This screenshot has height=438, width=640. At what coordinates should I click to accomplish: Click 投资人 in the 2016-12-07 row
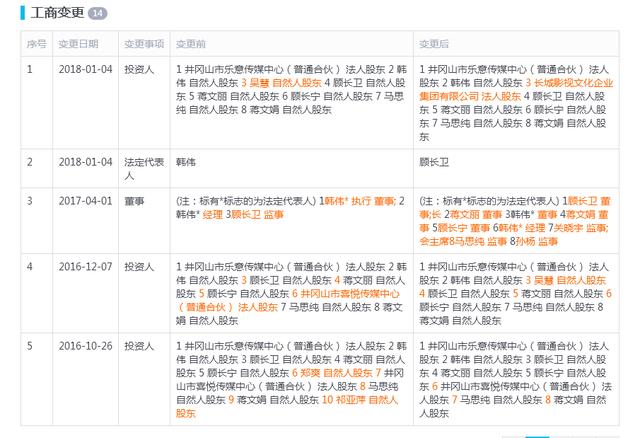(139, 267)
